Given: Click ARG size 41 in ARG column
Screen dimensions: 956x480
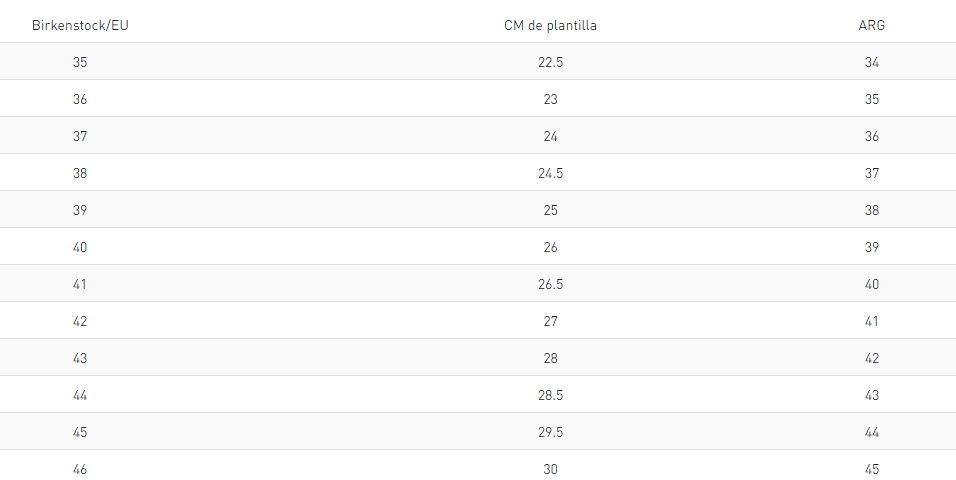Looking at the screenshot, I should [x=871, y=321].
